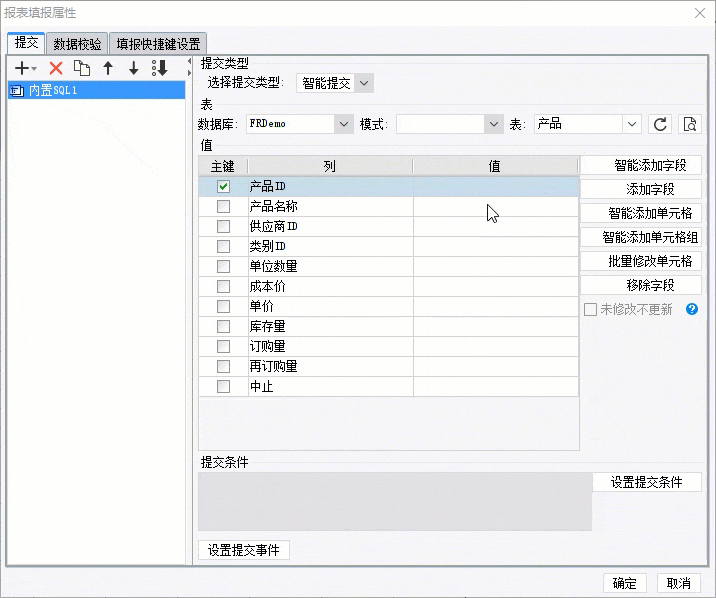Click the 添加字段 button
The height and width of the screenshot is (598, 716).
pos(641,189)
